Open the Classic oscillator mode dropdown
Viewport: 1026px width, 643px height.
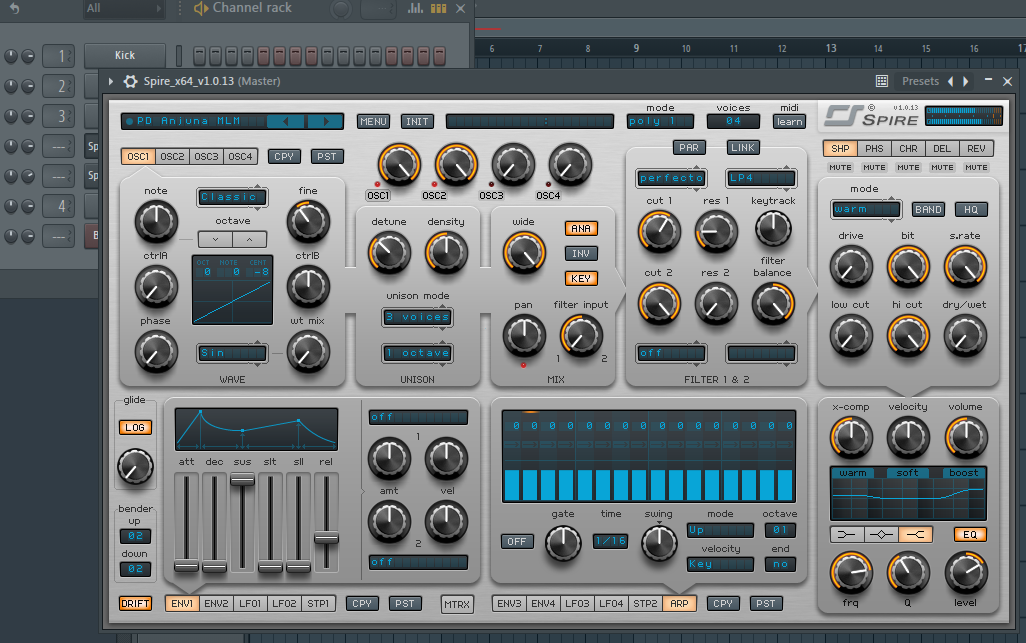(232, 197)
